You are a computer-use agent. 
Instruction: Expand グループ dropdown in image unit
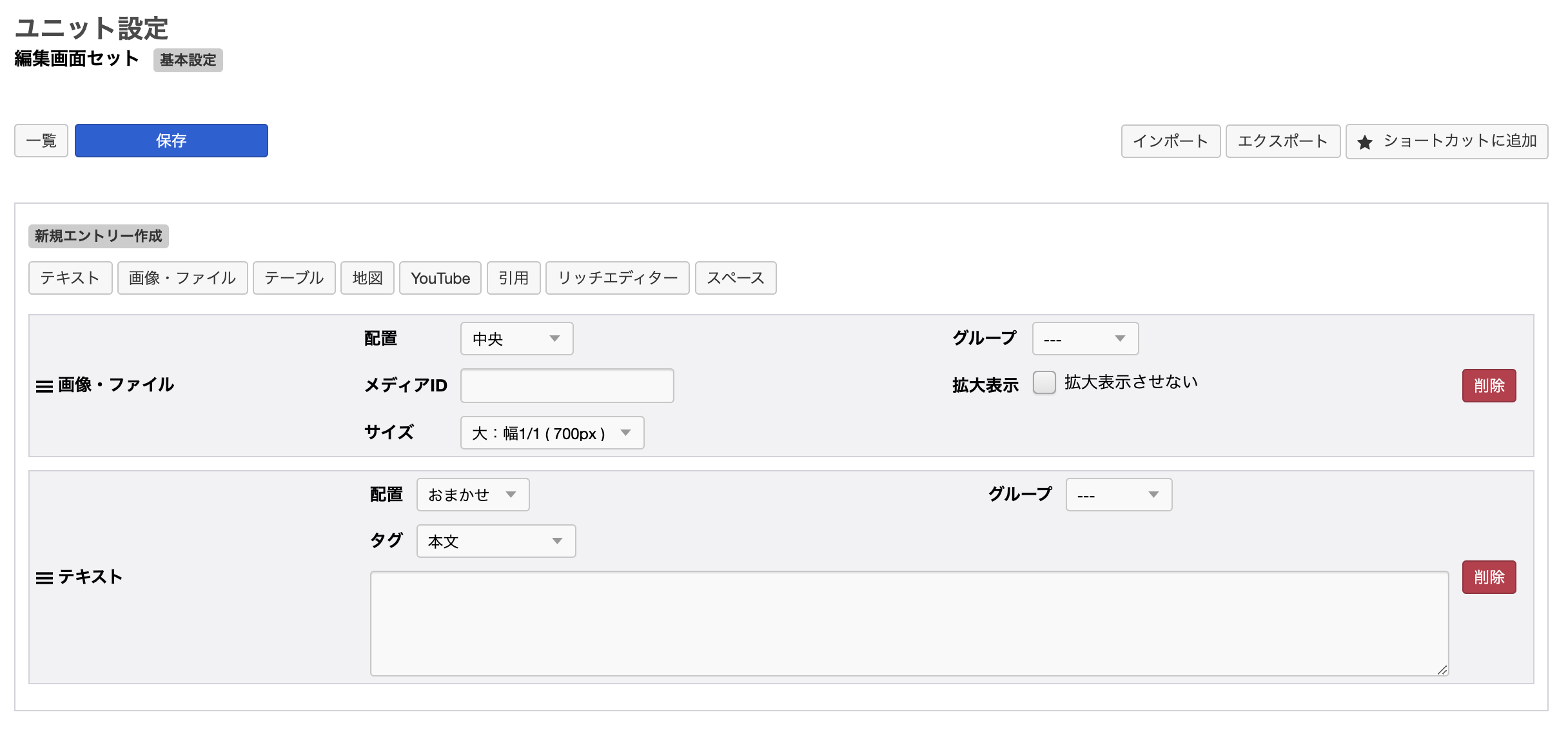tap(1085, 339)
